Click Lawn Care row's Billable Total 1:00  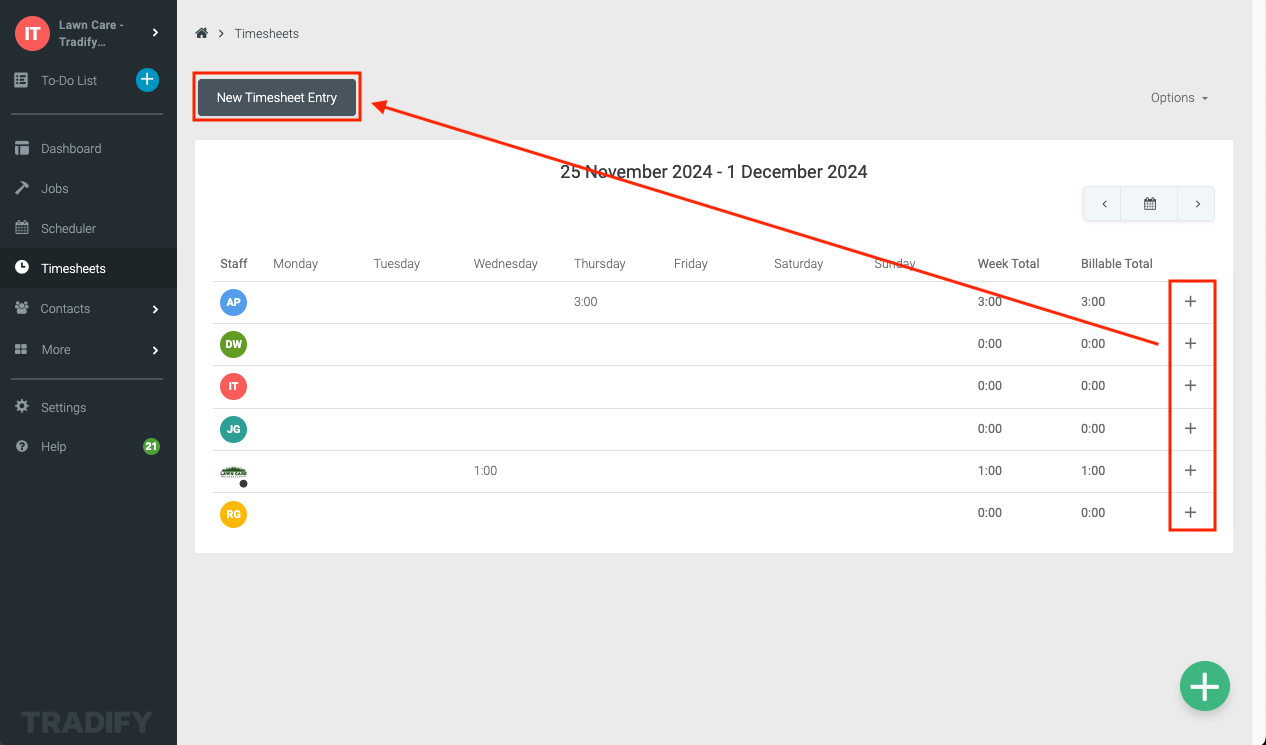click(1093, 470)
